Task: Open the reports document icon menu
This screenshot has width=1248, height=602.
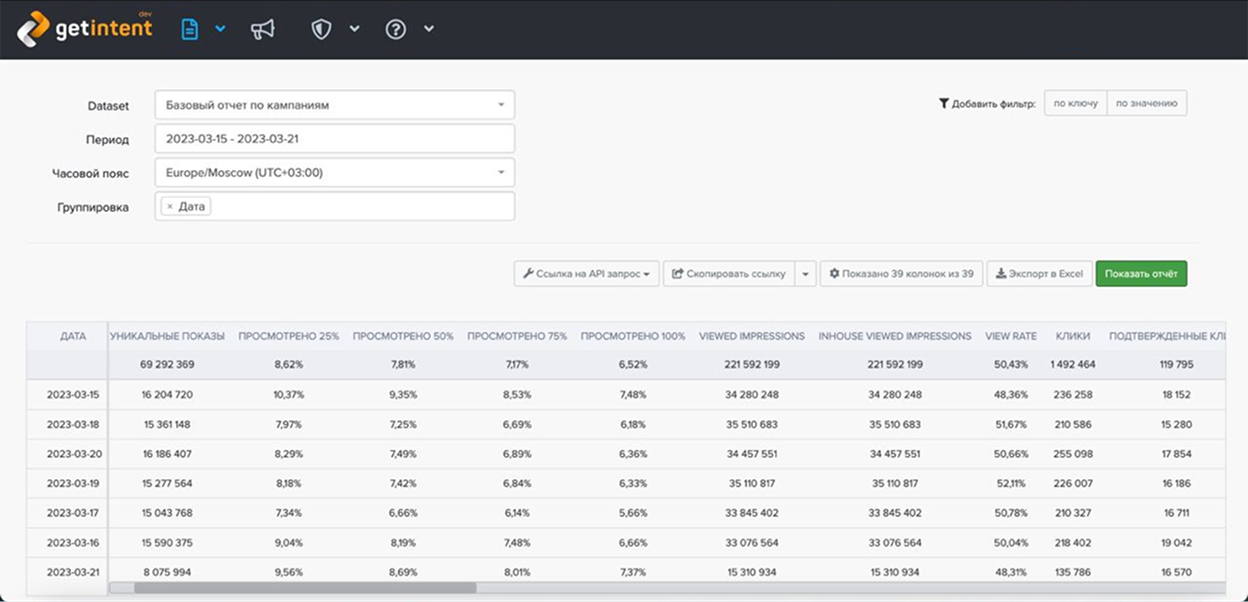Action: [x=190, y=29]
